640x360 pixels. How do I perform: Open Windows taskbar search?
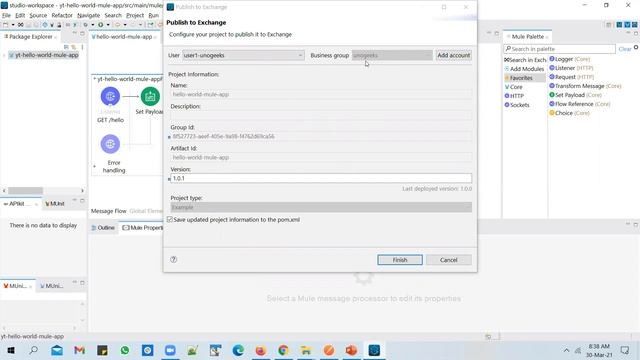(34, 350)
